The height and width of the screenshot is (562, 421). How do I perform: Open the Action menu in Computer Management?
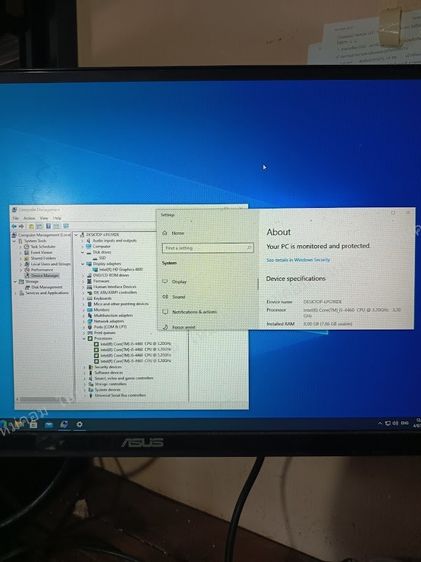coord(29,218)
